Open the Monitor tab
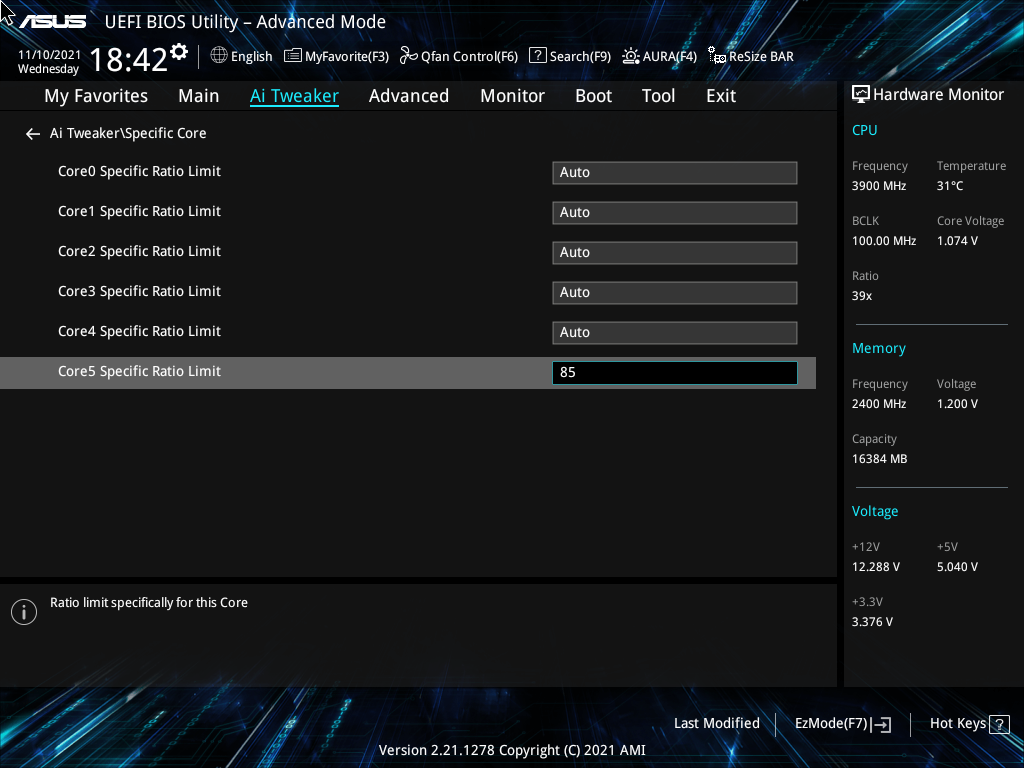This screenshot has height=768, width=1024. [513, 96]
